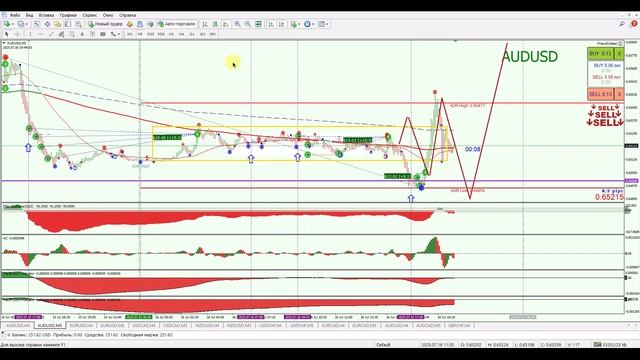Screen dimensions: 640x360
Task: Expand the arrows objects dropdown
Action: coord(118,34)
